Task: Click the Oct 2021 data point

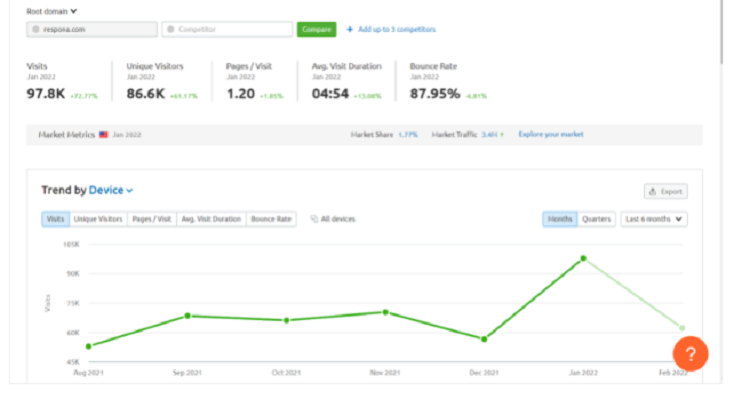Action: [x=287, y=321]
